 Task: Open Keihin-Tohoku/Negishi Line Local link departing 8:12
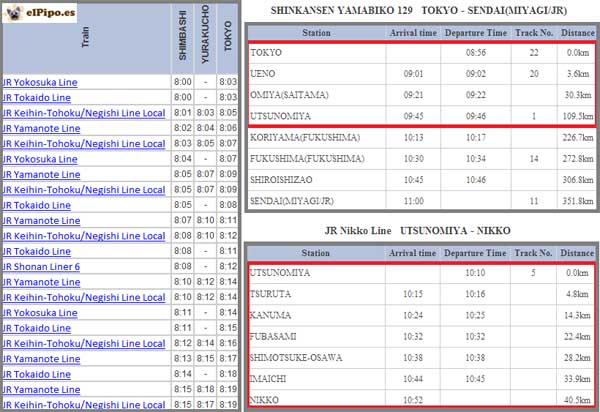click(x=84, y=344)
